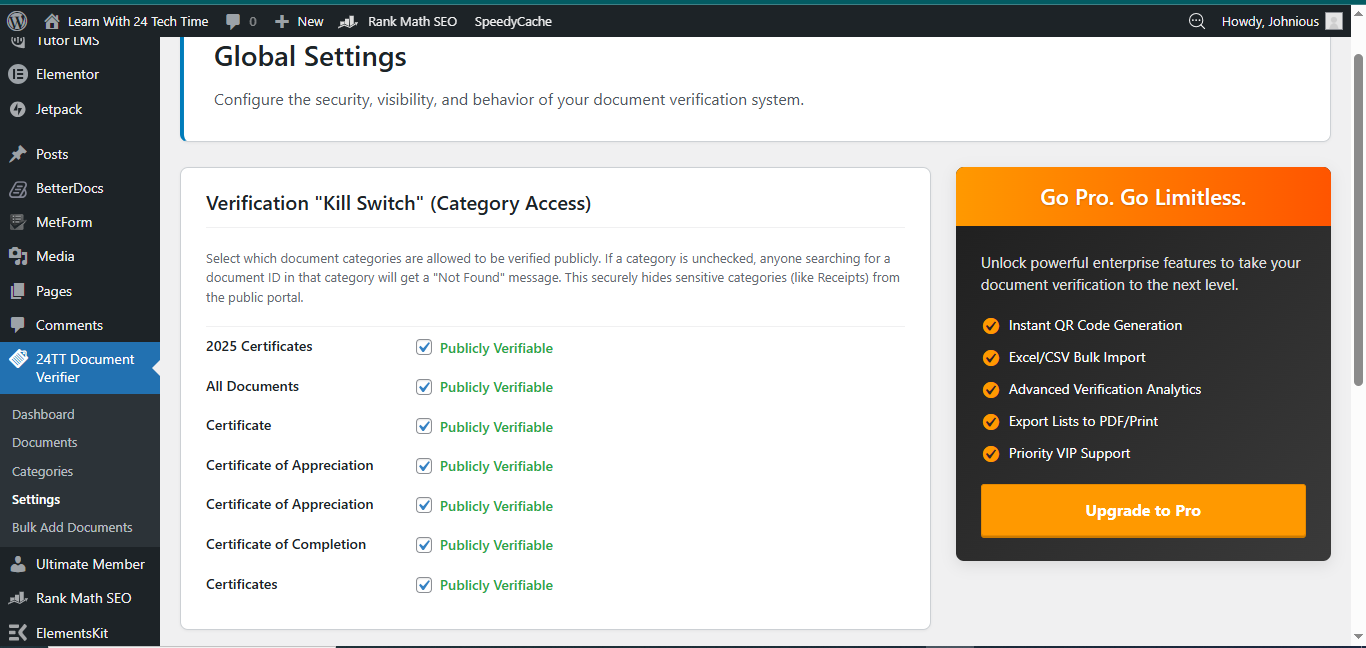The height and width of the screenshot is (648, 1366).
Task: Disable Publicly Verifiable for All Documents
Action: tap(424, 387)
